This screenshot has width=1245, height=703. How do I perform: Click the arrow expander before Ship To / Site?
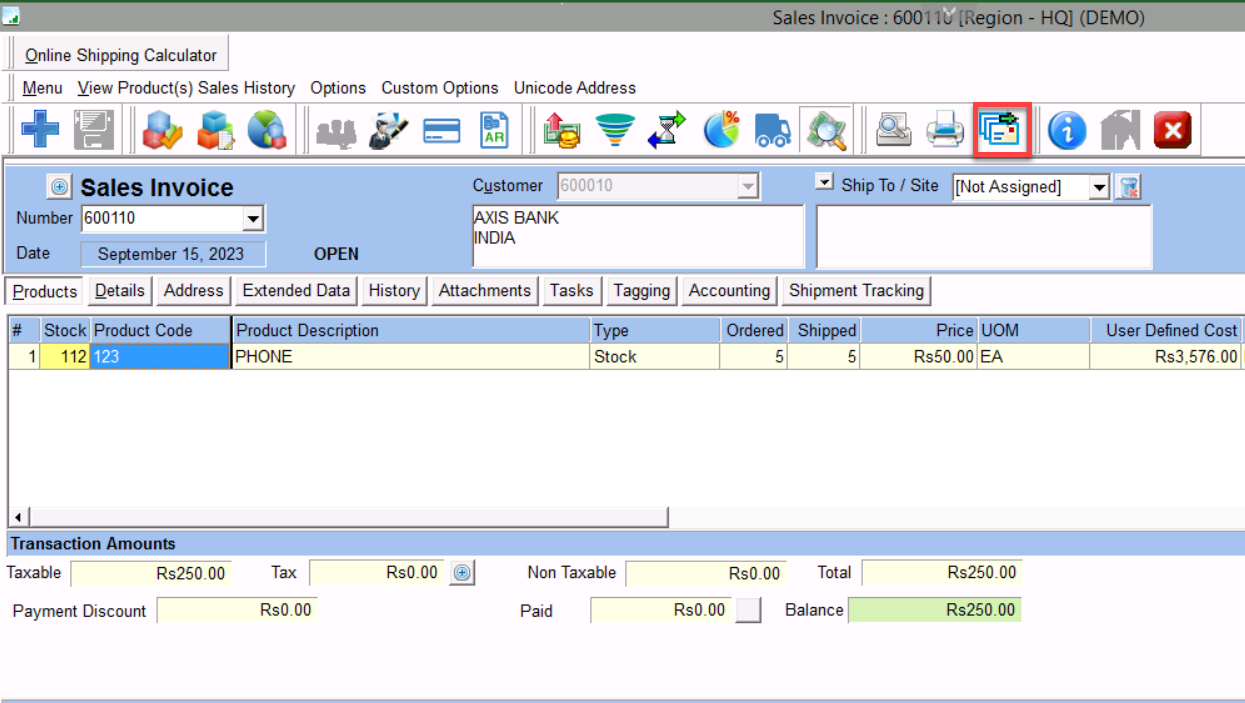(x=824, y=182)
